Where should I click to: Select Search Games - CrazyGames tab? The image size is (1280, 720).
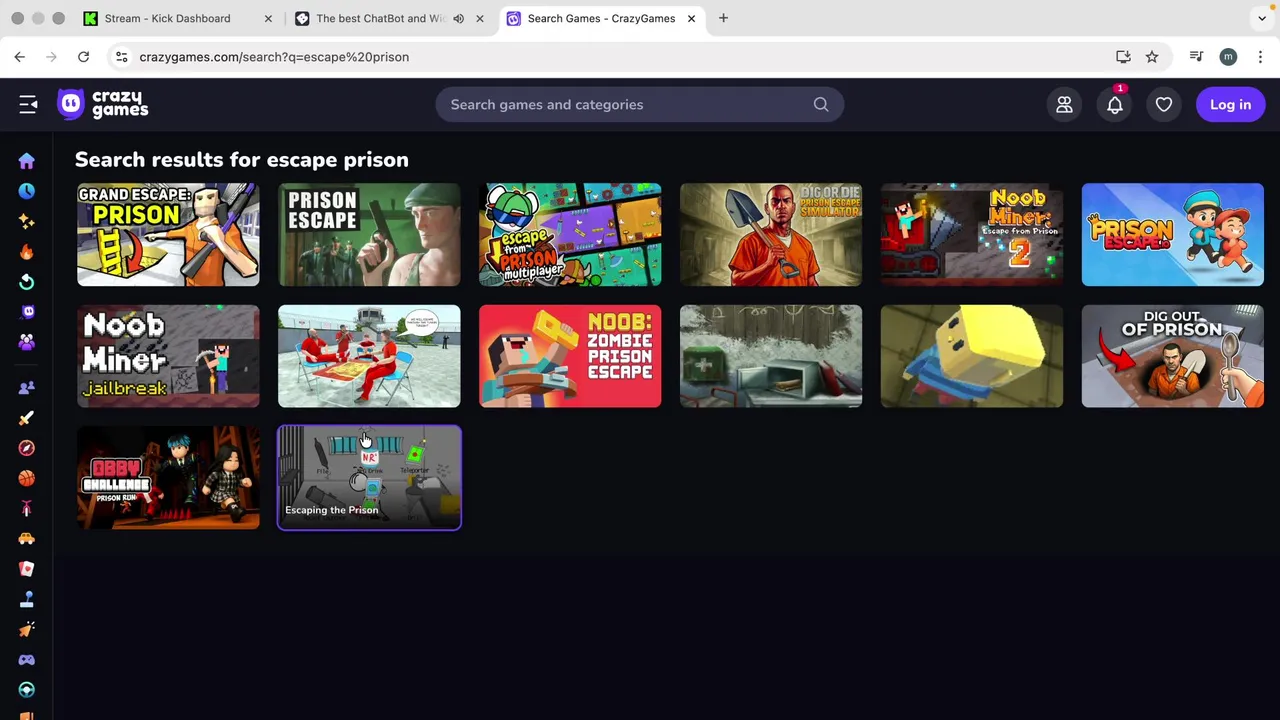click(600, 18)
